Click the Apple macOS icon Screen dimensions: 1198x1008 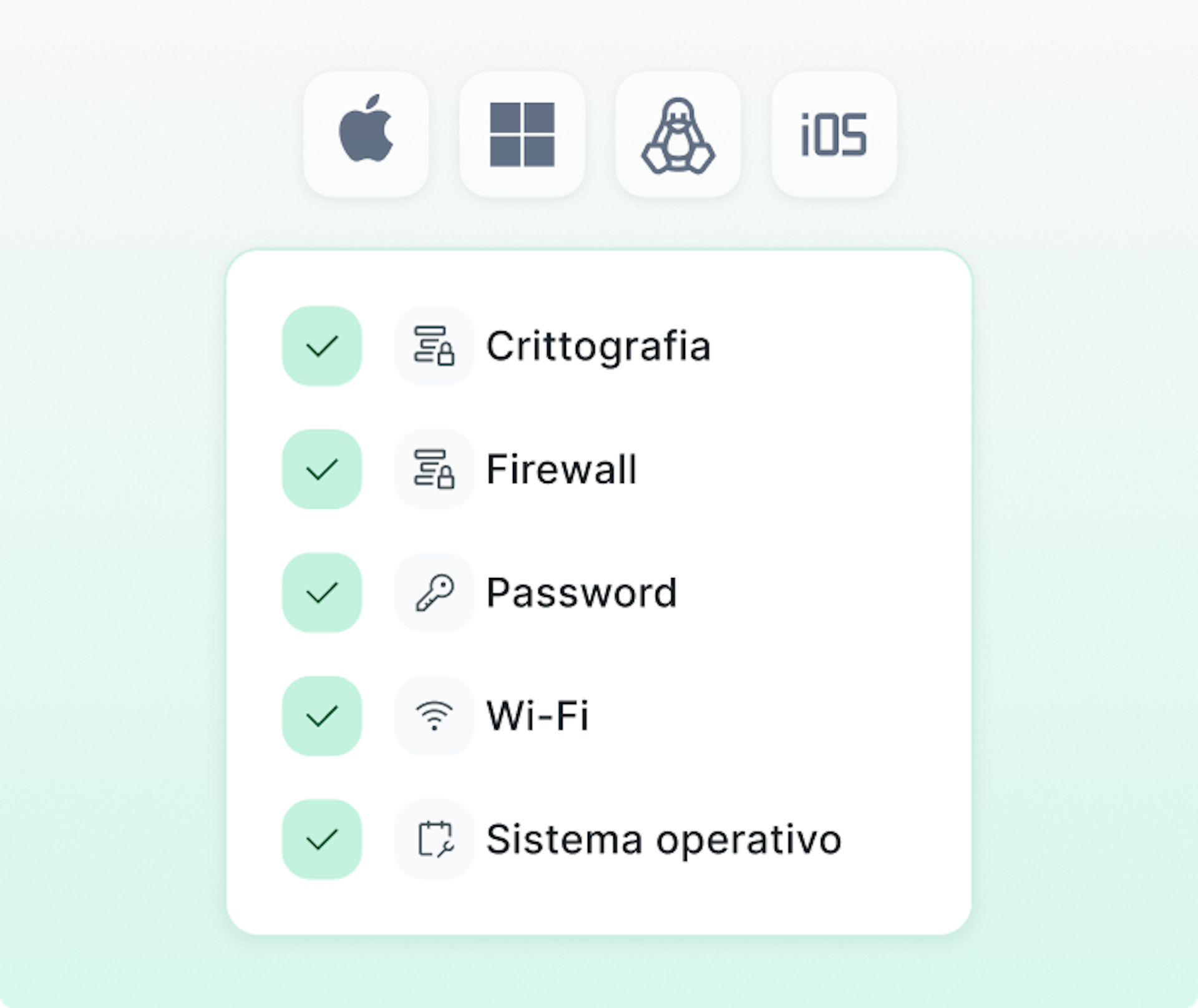[x=366, y=134]
